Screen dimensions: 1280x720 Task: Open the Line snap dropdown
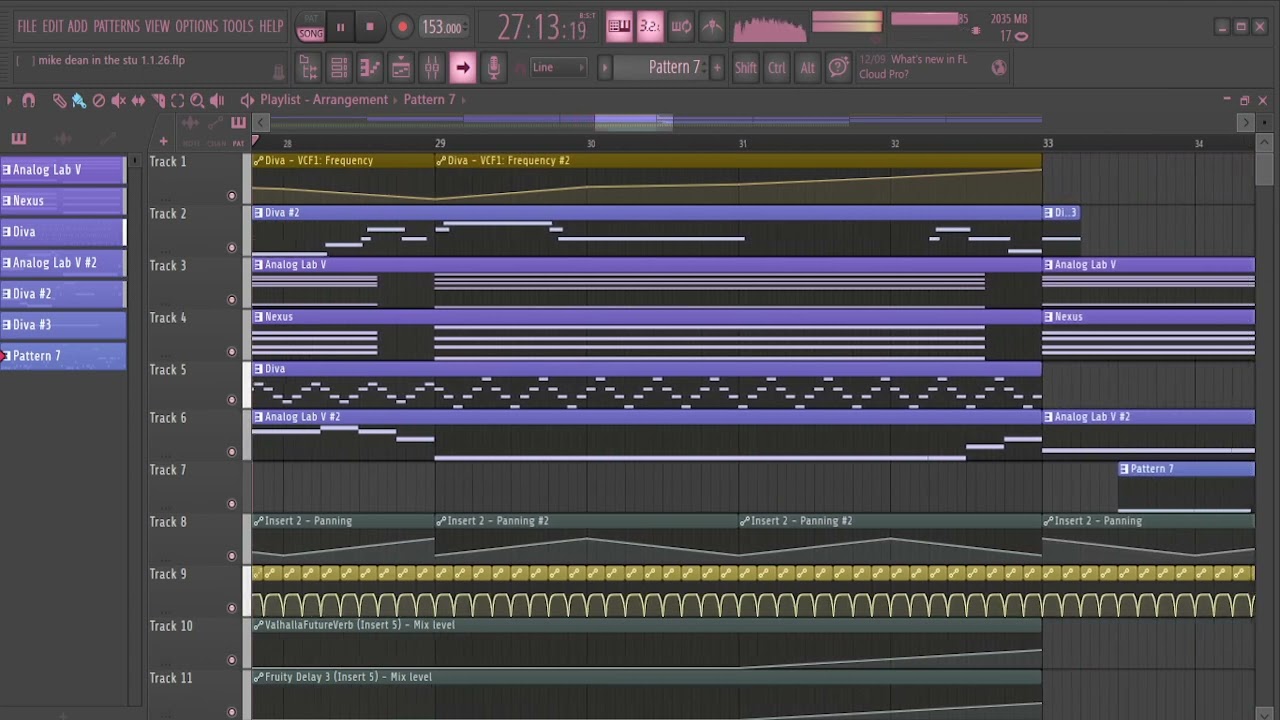click(x=558, y=68)
